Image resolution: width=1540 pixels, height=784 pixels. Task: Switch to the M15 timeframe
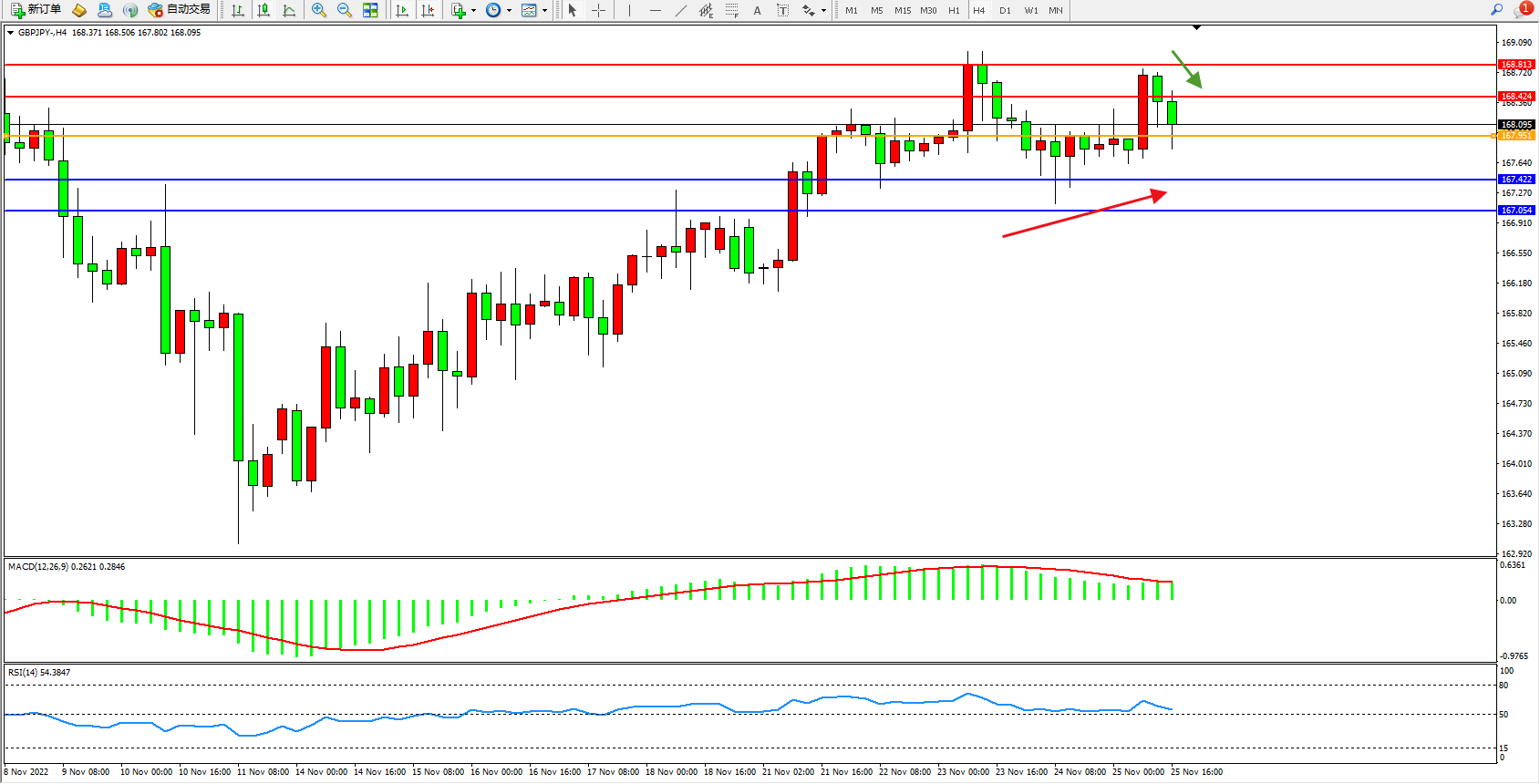pyautogui.click(x=903, y=10)
